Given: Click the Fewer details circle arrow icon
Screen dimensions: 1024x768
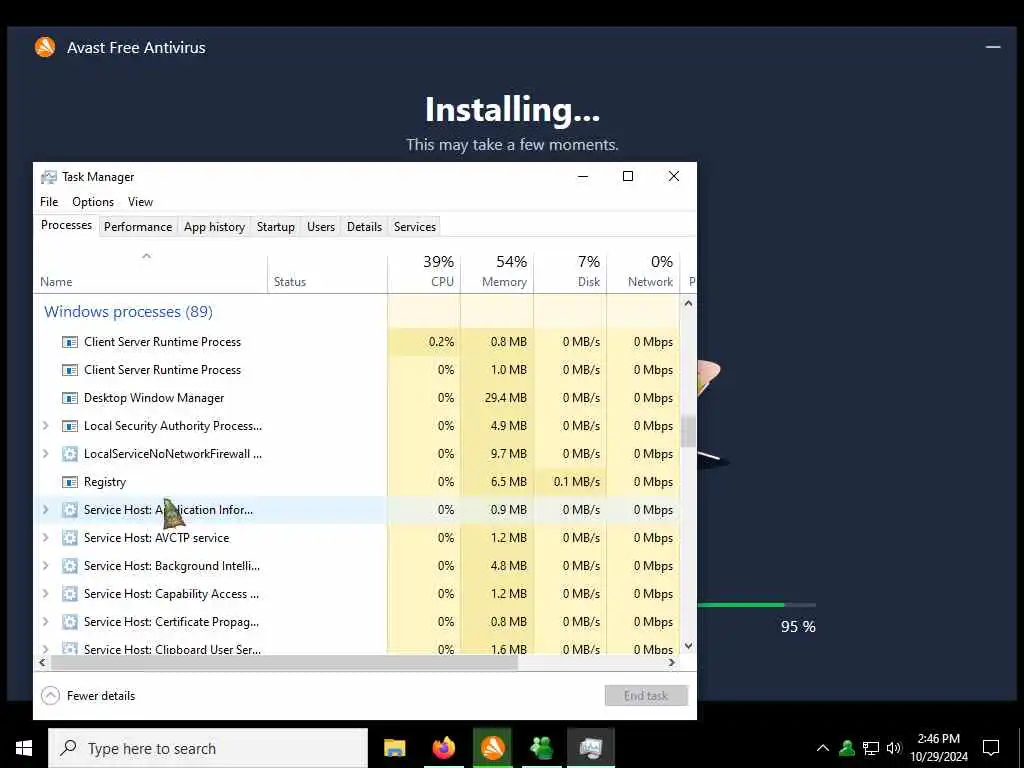Looking at the screenshot, I should (x=50, y=696).
